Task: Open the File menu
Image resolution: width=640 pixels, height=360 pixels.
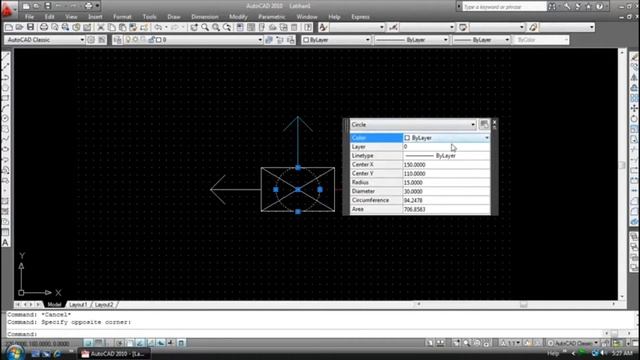Action: tap(29, 17)
